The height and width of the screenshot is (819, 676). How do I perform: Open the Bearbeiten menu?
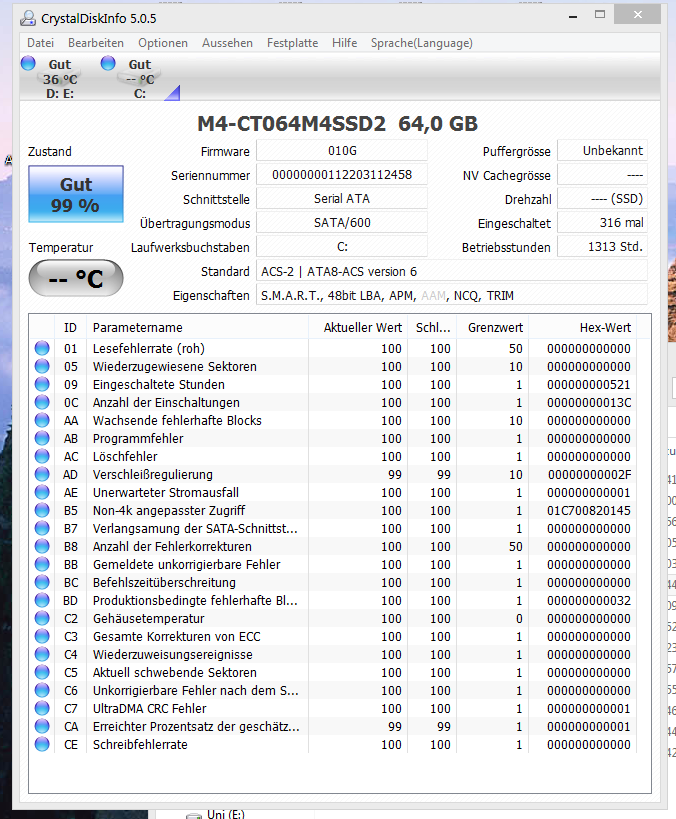(x=96, y=43)
